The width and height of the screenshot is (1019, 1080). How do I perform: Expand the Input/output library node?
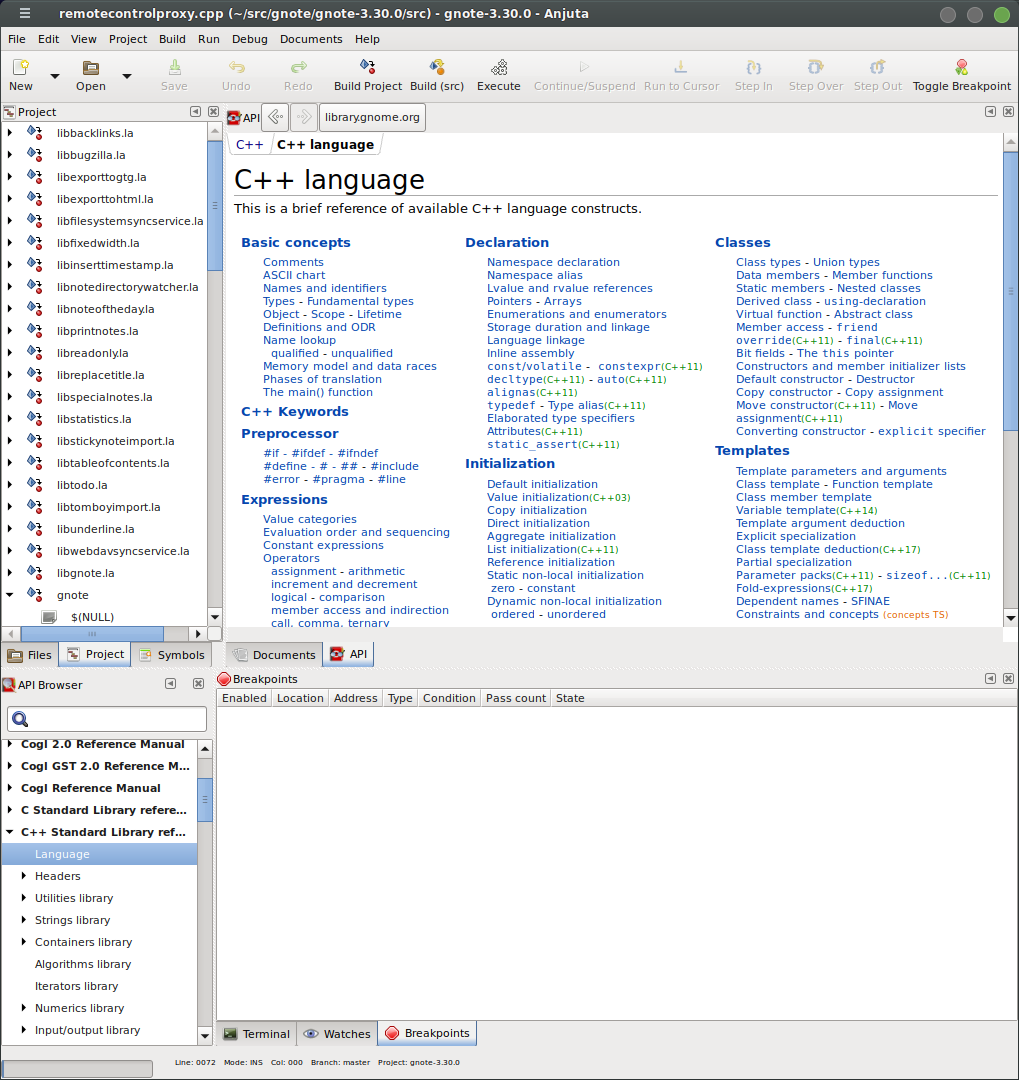coord(24,1030)
